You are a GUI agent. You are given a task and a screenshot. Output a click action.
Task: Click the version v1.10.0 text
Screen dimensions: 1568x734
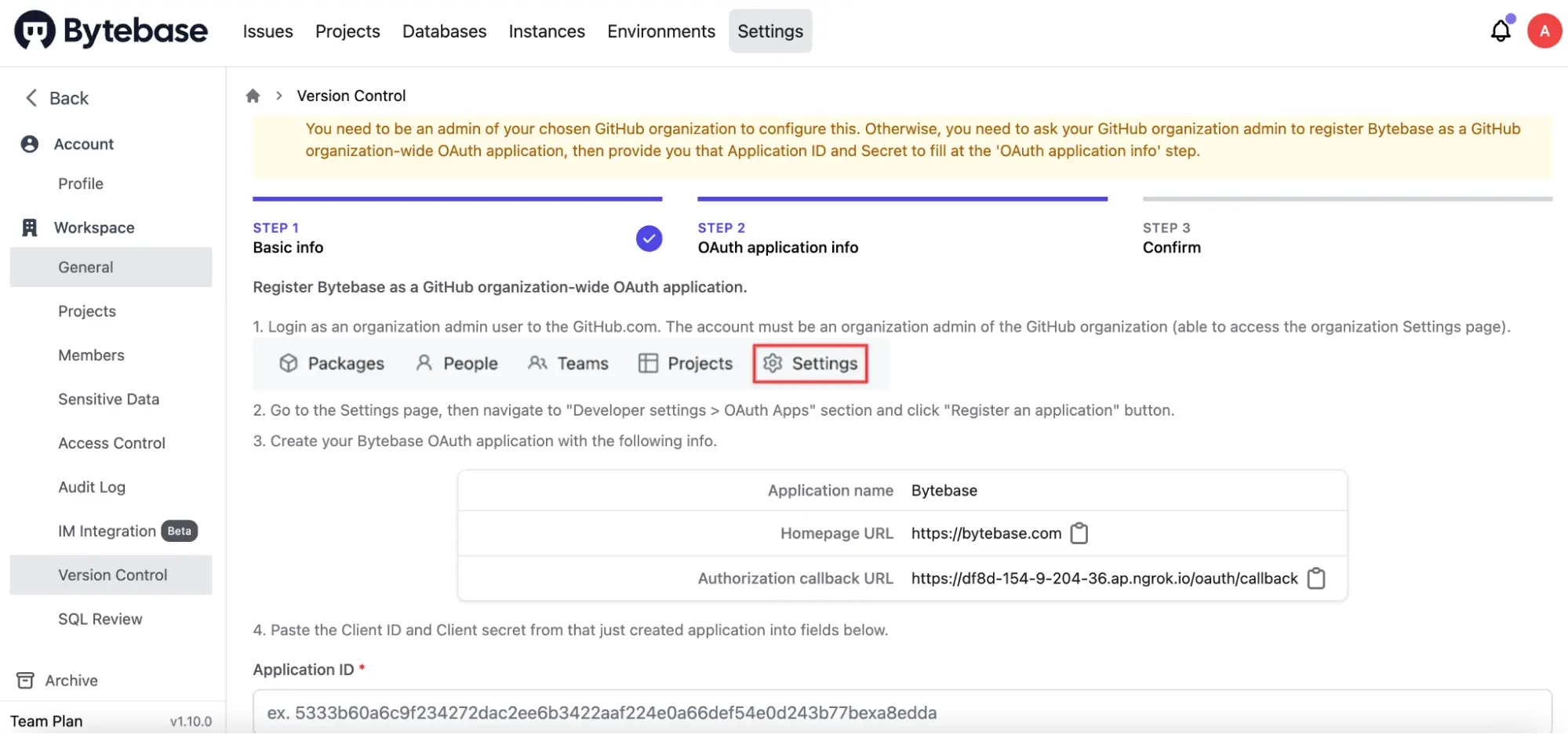point(191,721)
